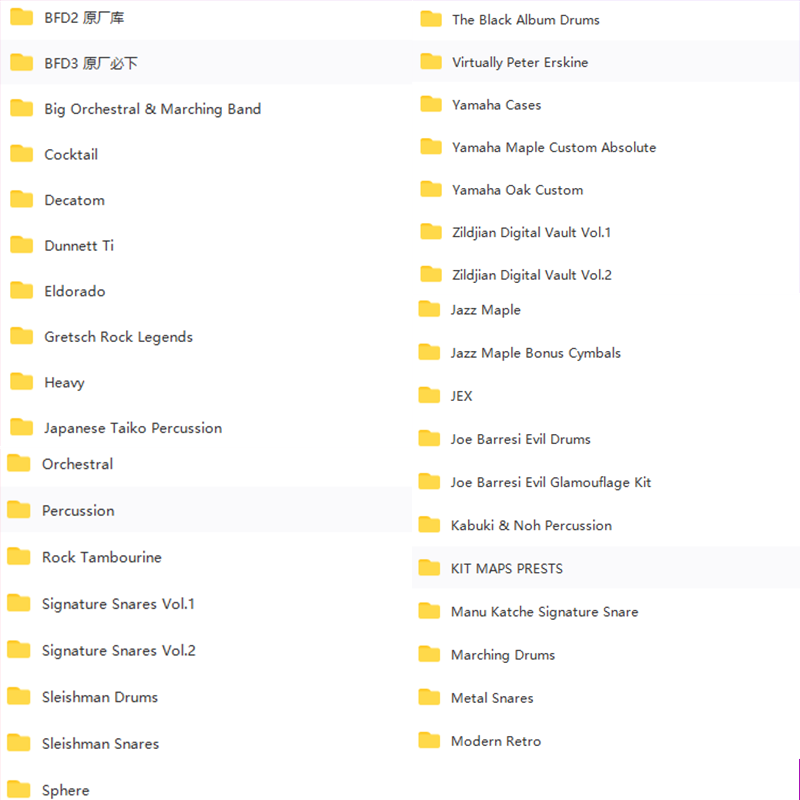
Task: Select folder icon beside The Black Album Drums
Action: pos(431,19)
